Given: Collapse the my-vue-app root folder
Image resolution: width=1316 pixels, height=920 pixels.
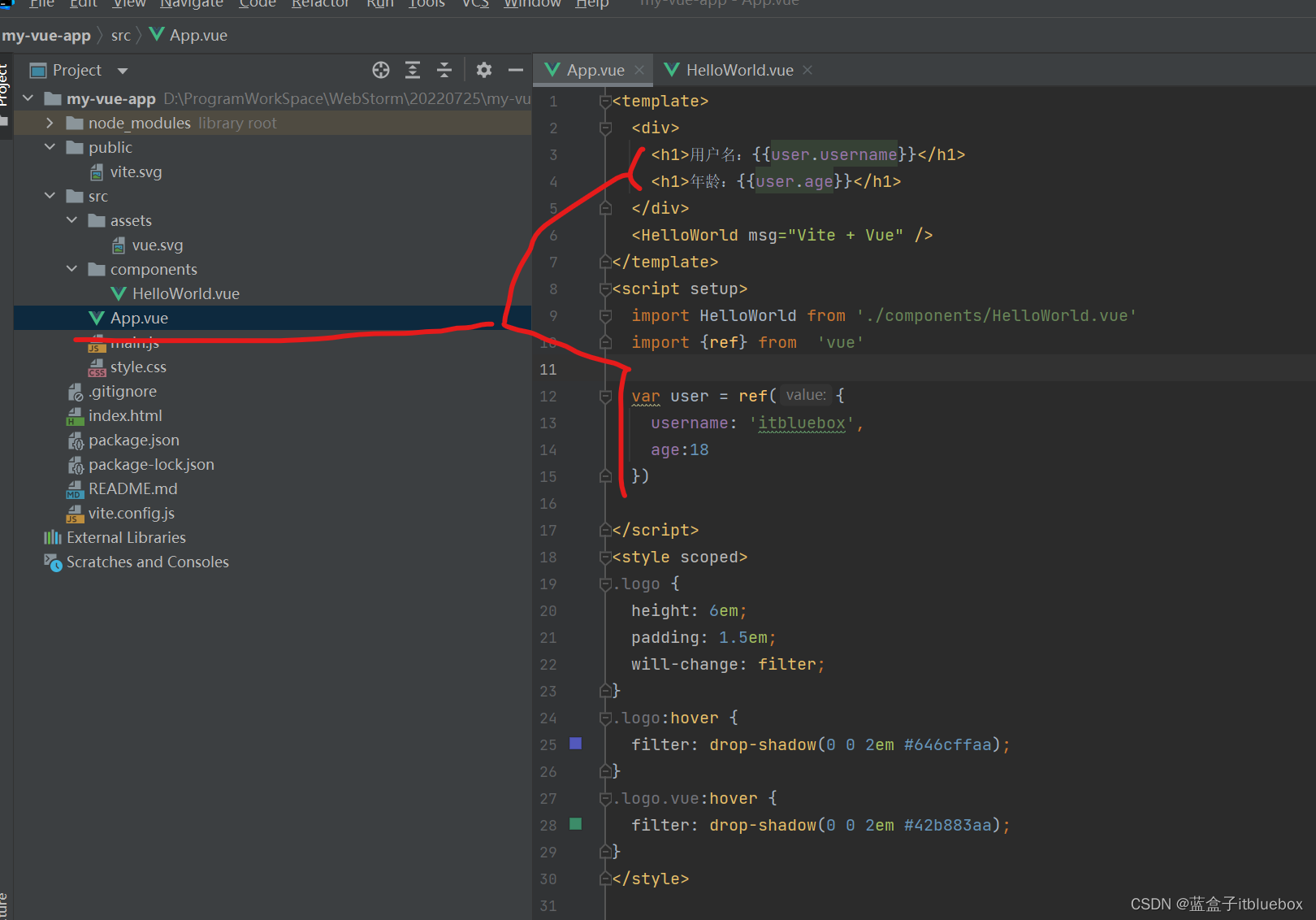Looking at the screenshot, I should tap(28, 98).
